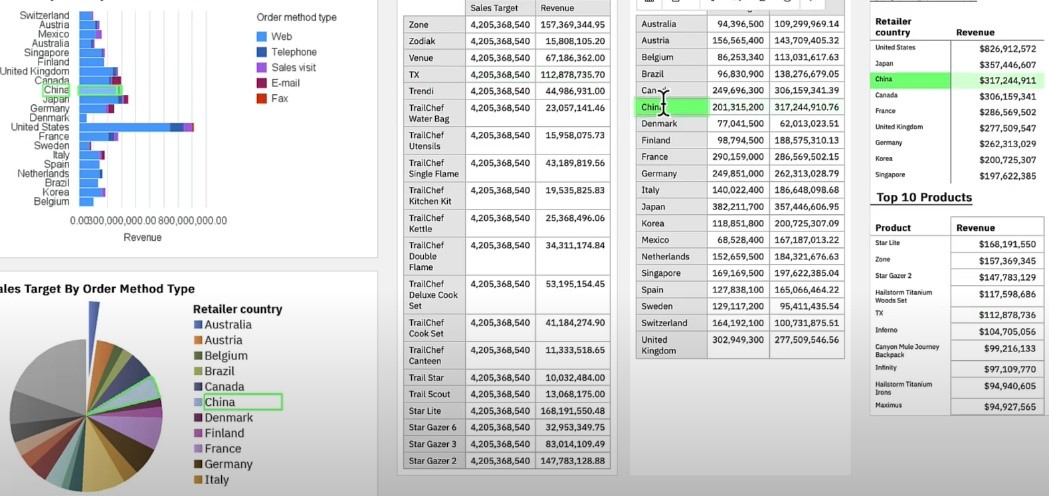Click Netherlands axis label in bar chart
The width and height of the screenshot is (1049, 496).
(43, 173)
